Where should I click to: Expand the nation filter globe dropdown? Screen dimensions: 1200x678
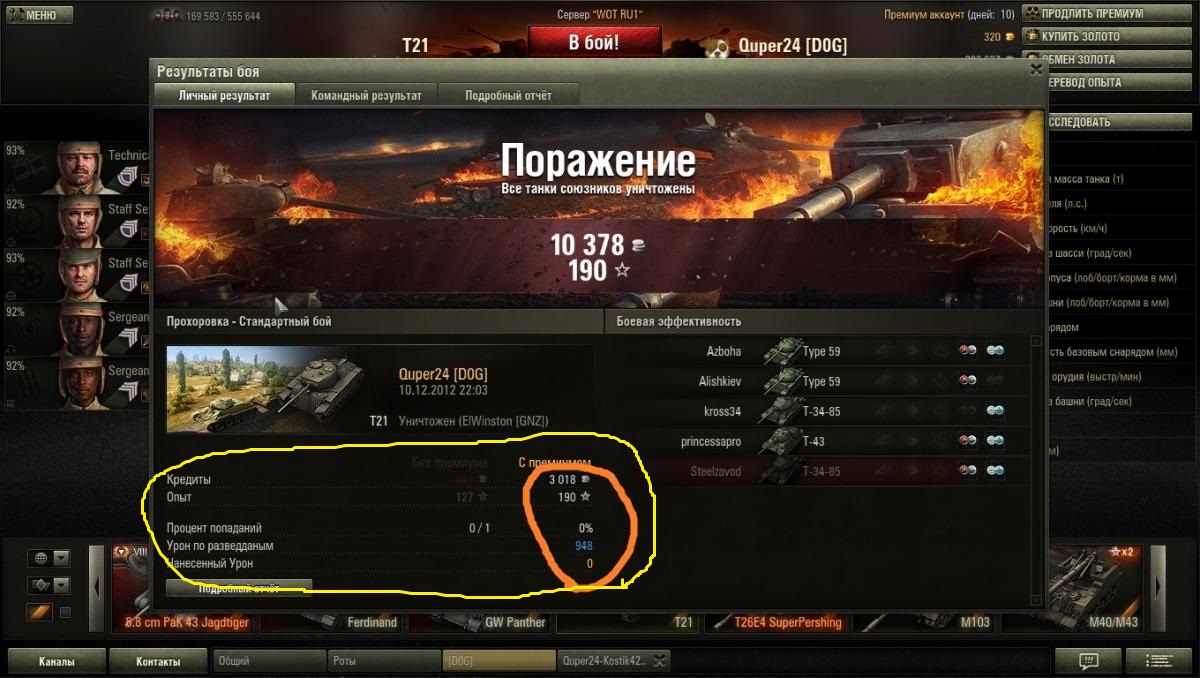point(61,558)
